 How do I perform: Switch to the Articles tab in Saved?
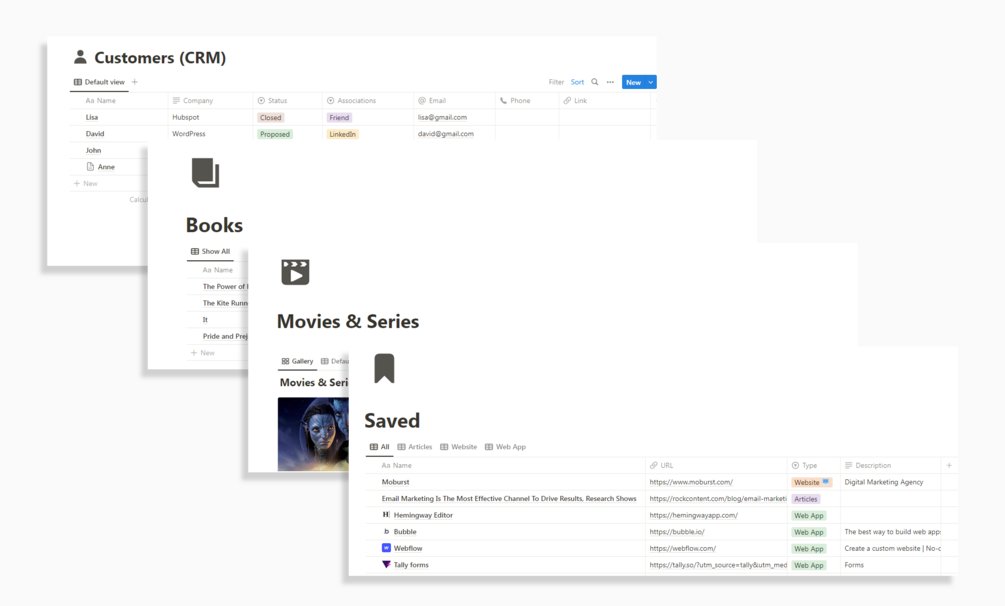pos(415,447)
